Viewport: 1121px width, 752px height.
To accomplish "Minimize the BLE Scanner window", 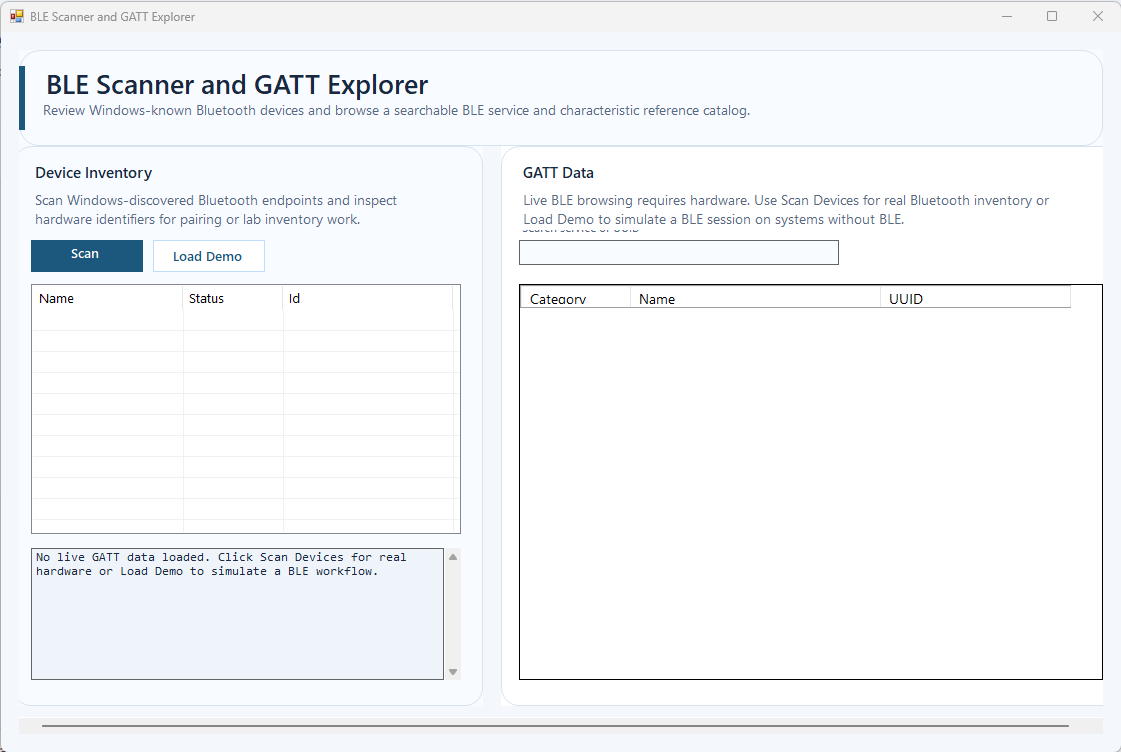I will 1007,16.
